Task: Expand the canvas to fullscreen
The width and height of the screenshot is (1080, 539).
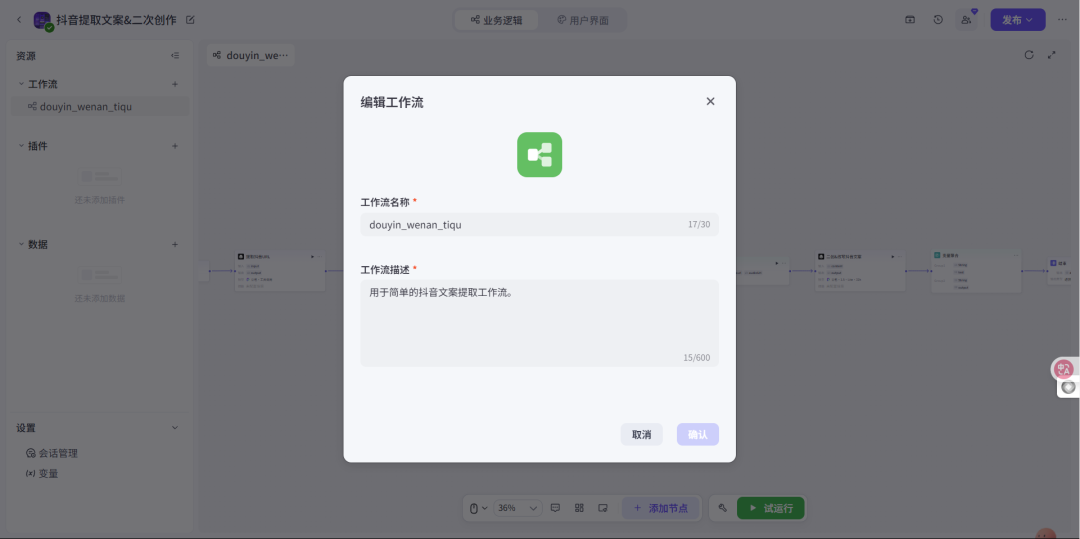Action: [1052, 55]
